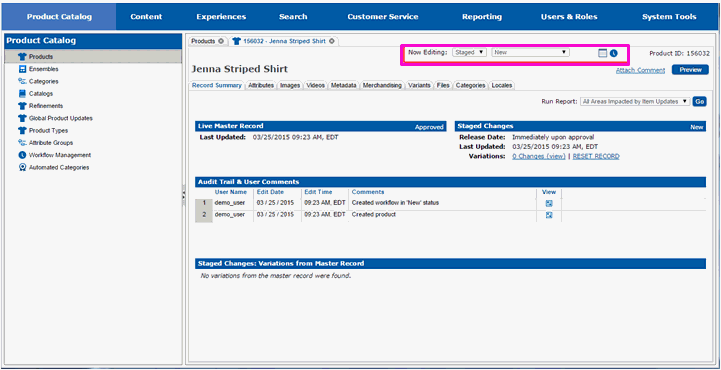
Task: Click the Global Product Updates icon
Action: [x=22, y=118]
